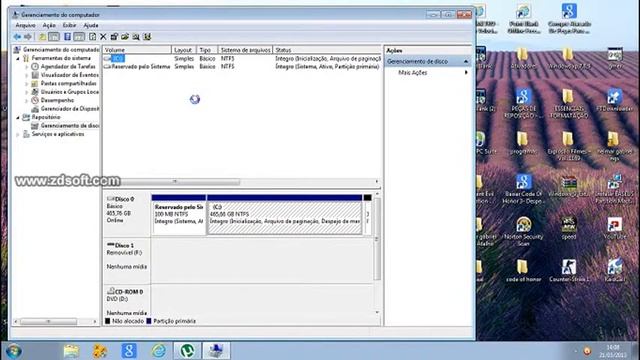Click the Sistema de arquivos column header
This screenshot has width=640, height=360.
245,50
